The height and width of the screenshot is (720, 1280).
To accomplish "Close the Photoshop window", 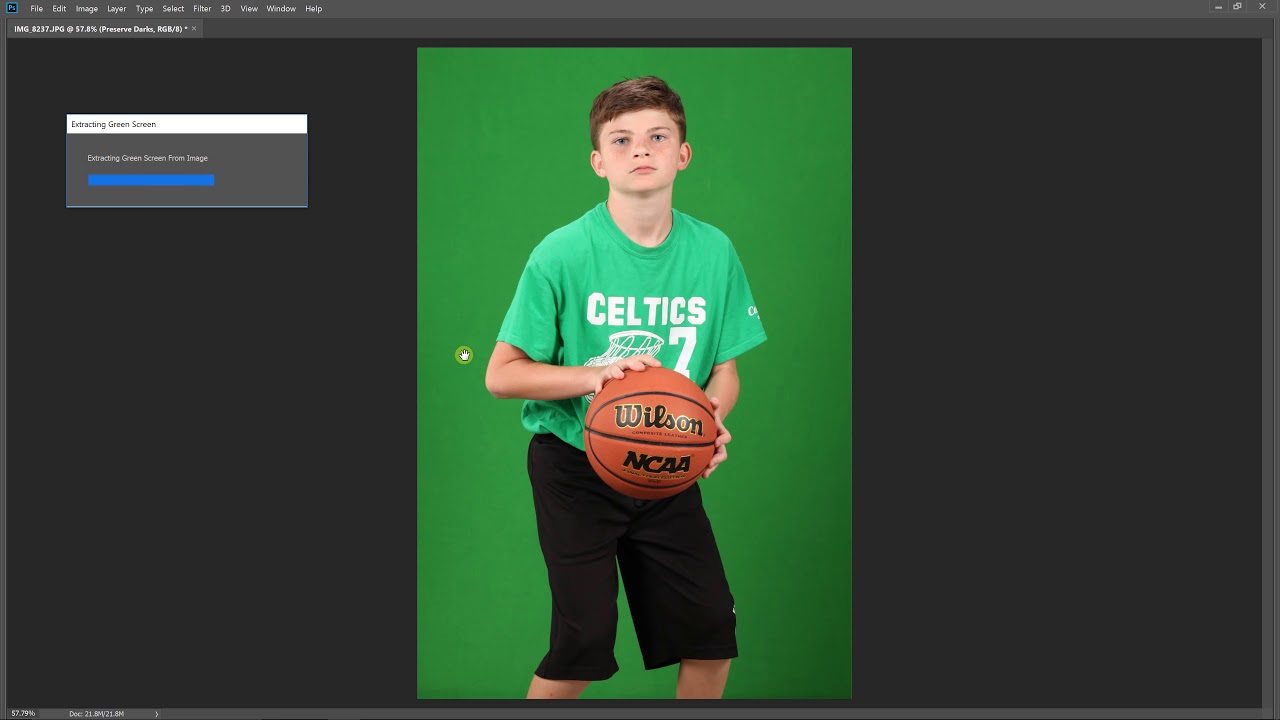I will click(x=1263, y=7).
